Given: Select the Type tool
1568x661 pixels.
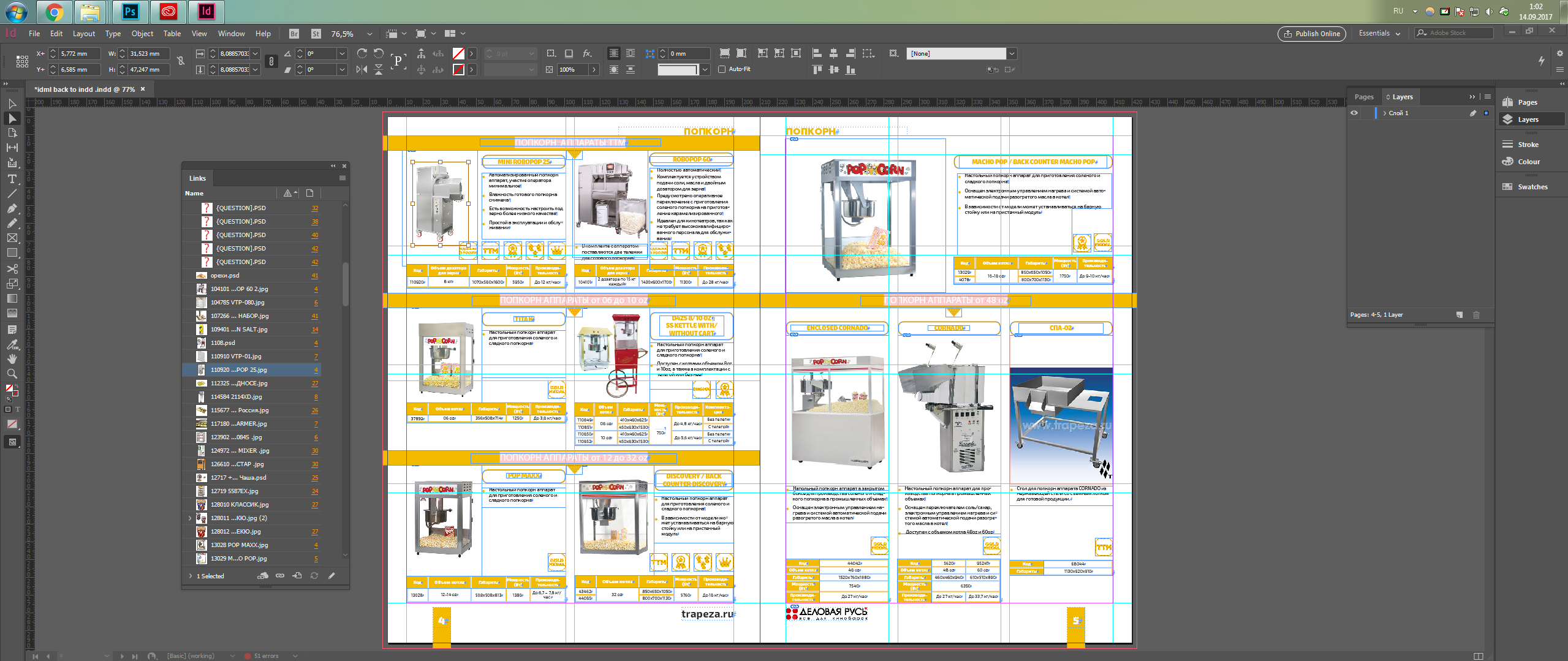Looking at the screenshot, I should pos(12,179).
